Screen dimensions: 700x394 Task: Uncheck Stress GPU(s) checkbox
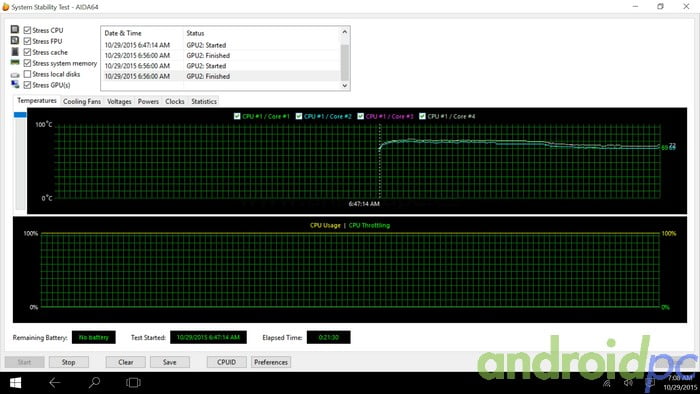(27, 85)
